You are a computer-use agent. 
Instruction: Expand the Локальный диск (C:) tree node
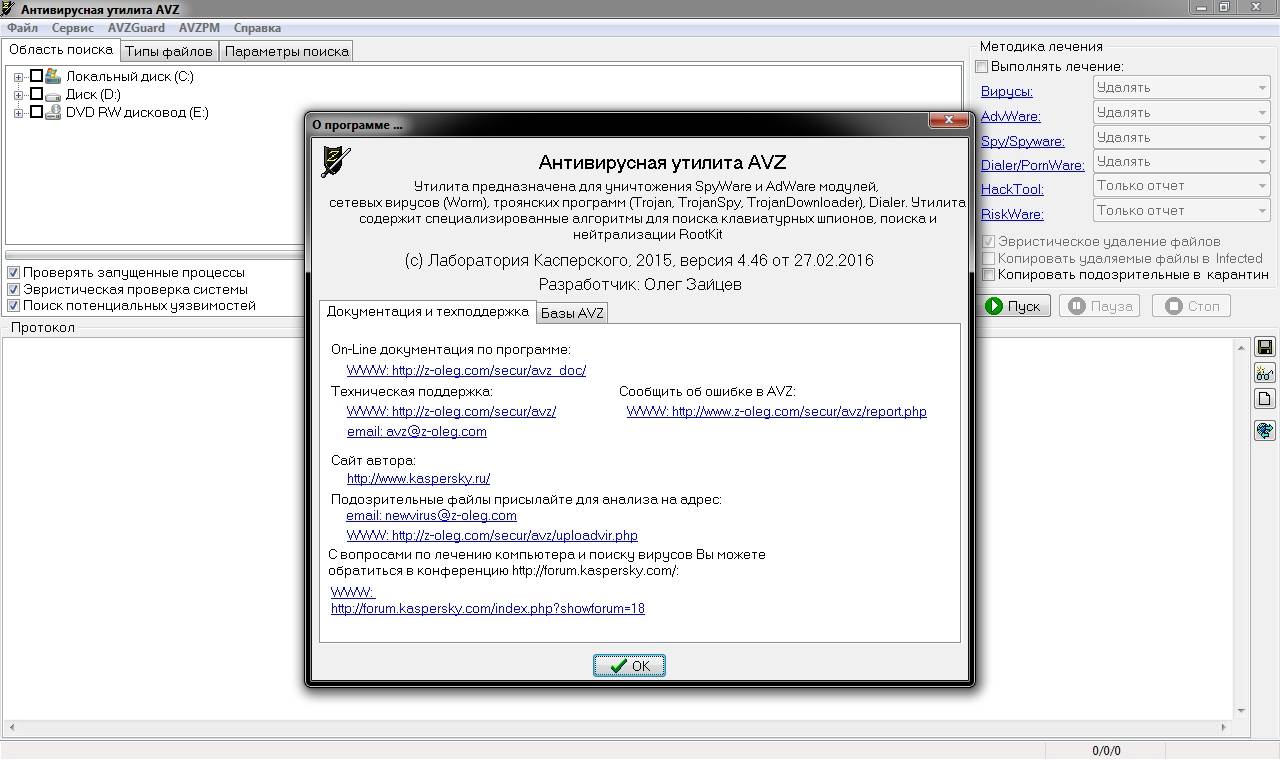pos(19,77)
